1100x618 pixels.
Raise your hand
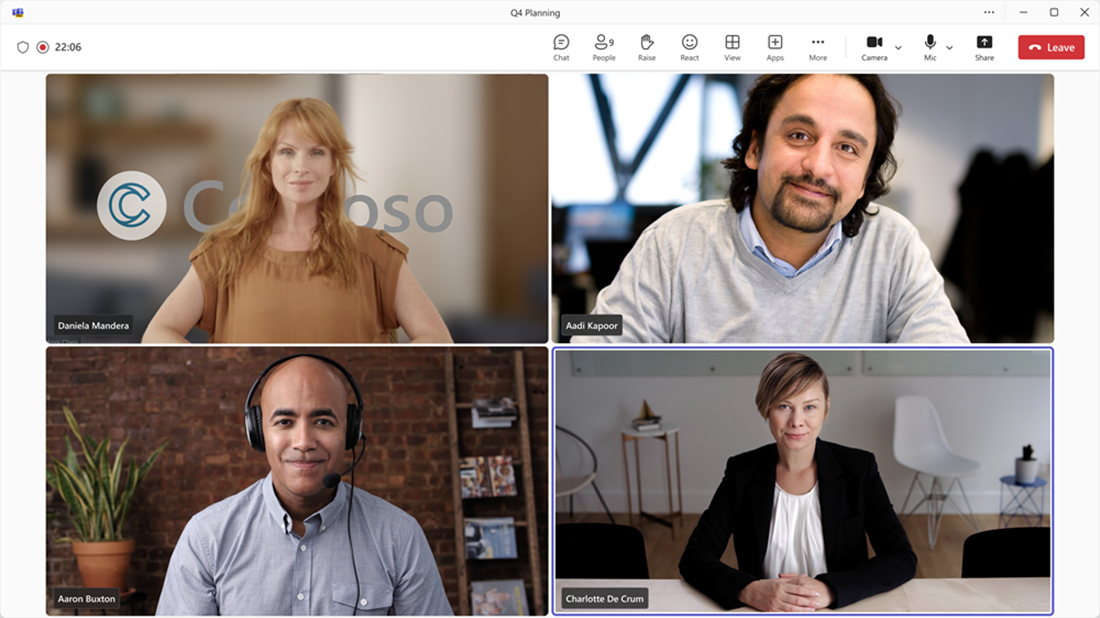point(646,48)
